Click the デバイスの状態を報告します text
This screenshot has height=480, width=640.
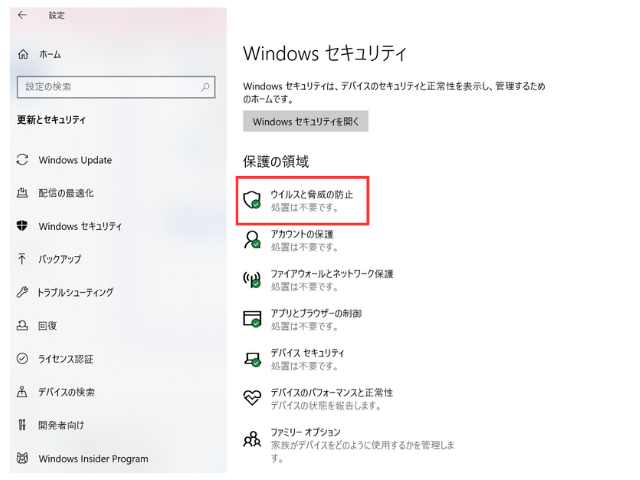click(x=326, y=406)
